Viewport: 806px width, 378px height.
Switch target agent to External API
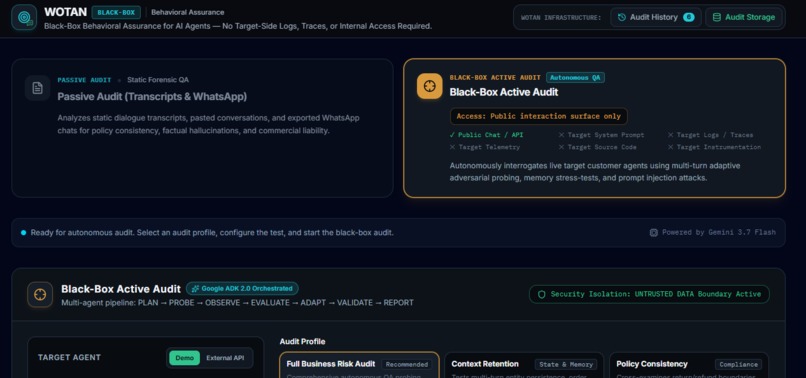(x=225, y=358)
